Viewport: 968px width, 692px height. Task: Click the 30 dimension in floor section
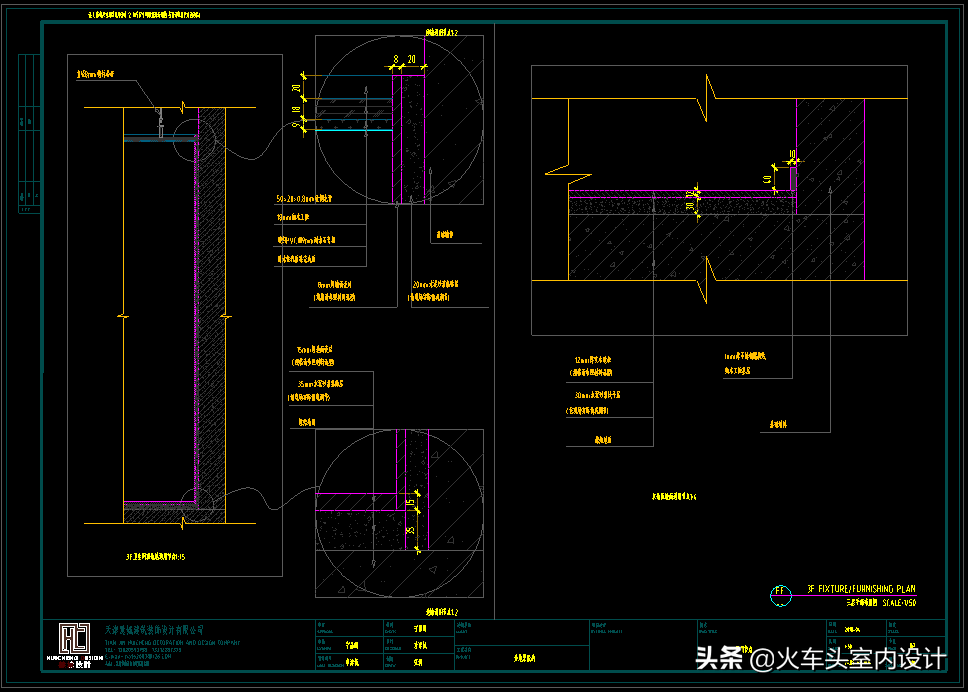click(x=690, y=206)
